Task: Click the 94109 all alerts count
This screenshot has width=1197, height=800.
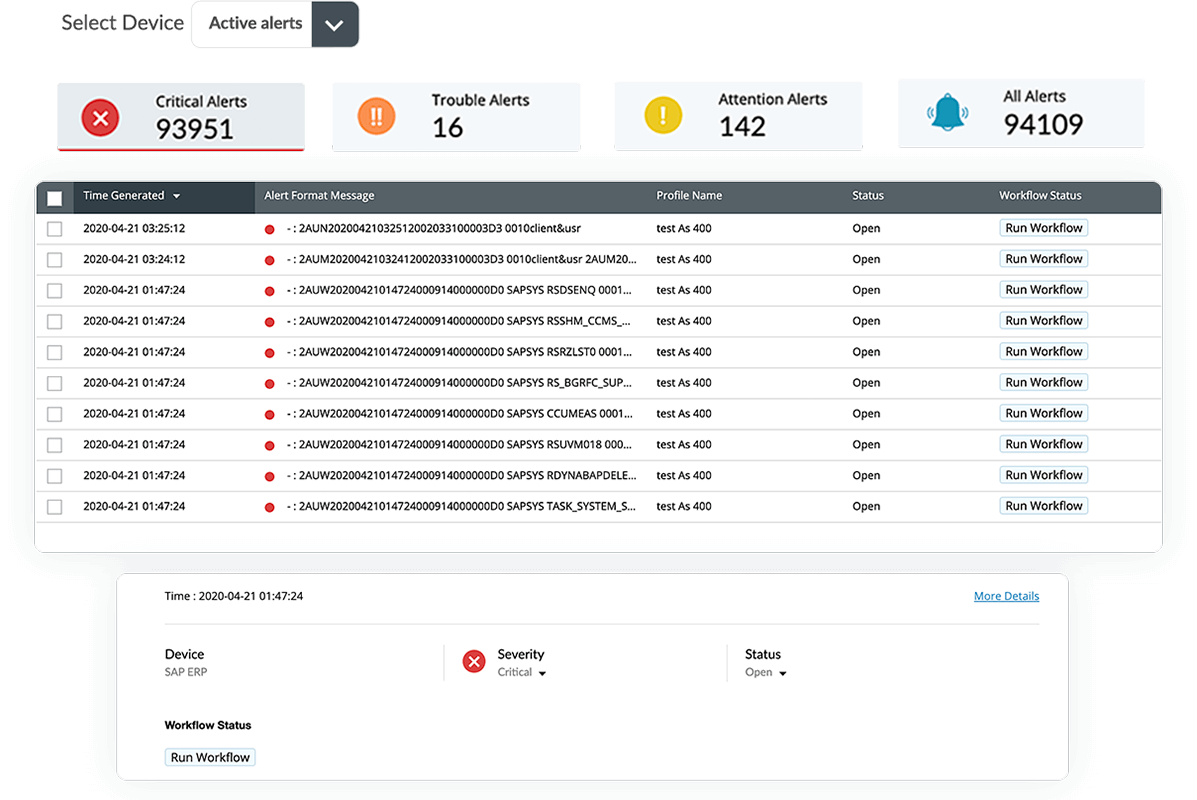Action: pos(1043,124)
